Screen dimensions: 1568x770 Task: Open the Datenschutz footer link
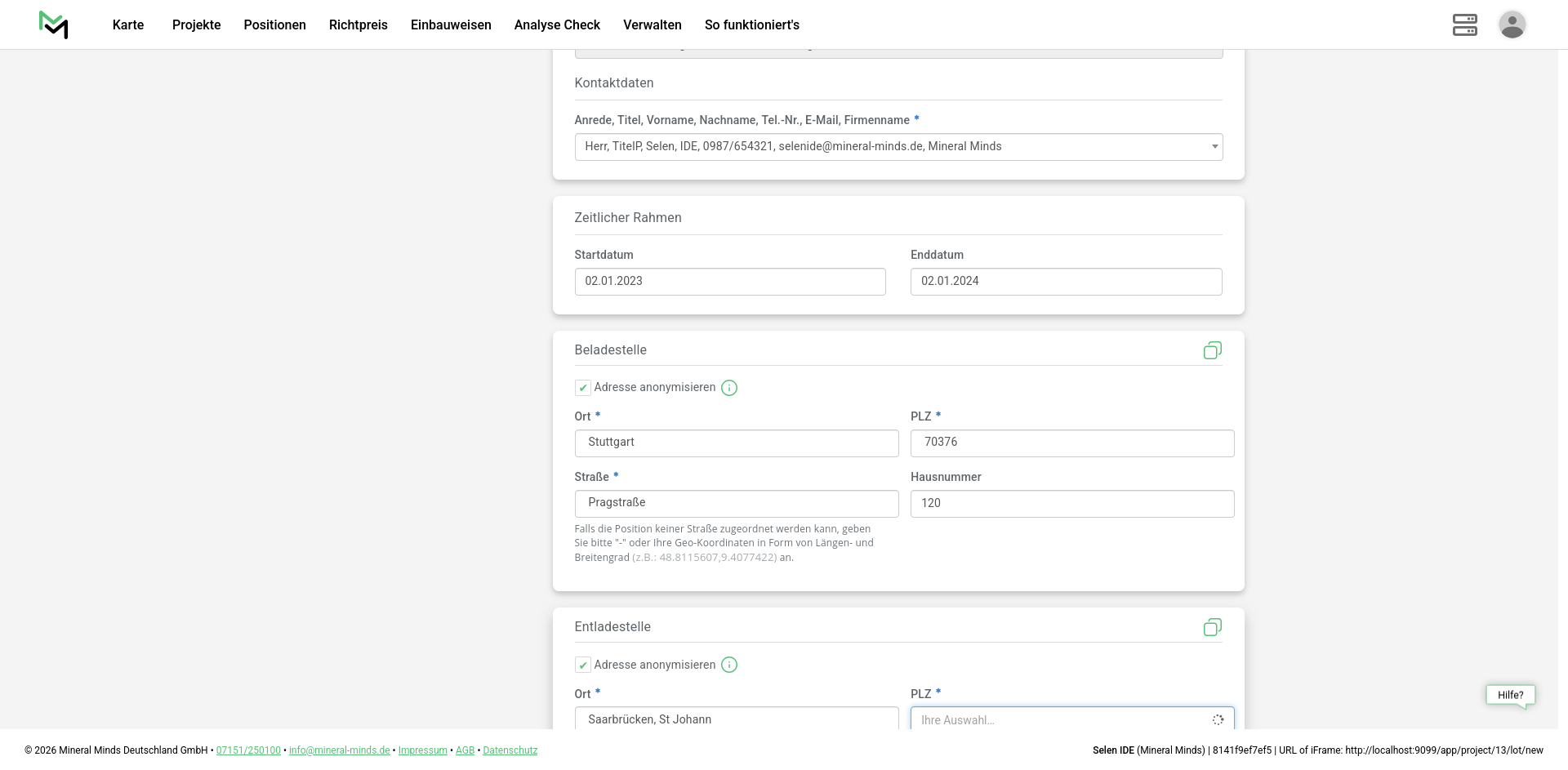point(510,750)
